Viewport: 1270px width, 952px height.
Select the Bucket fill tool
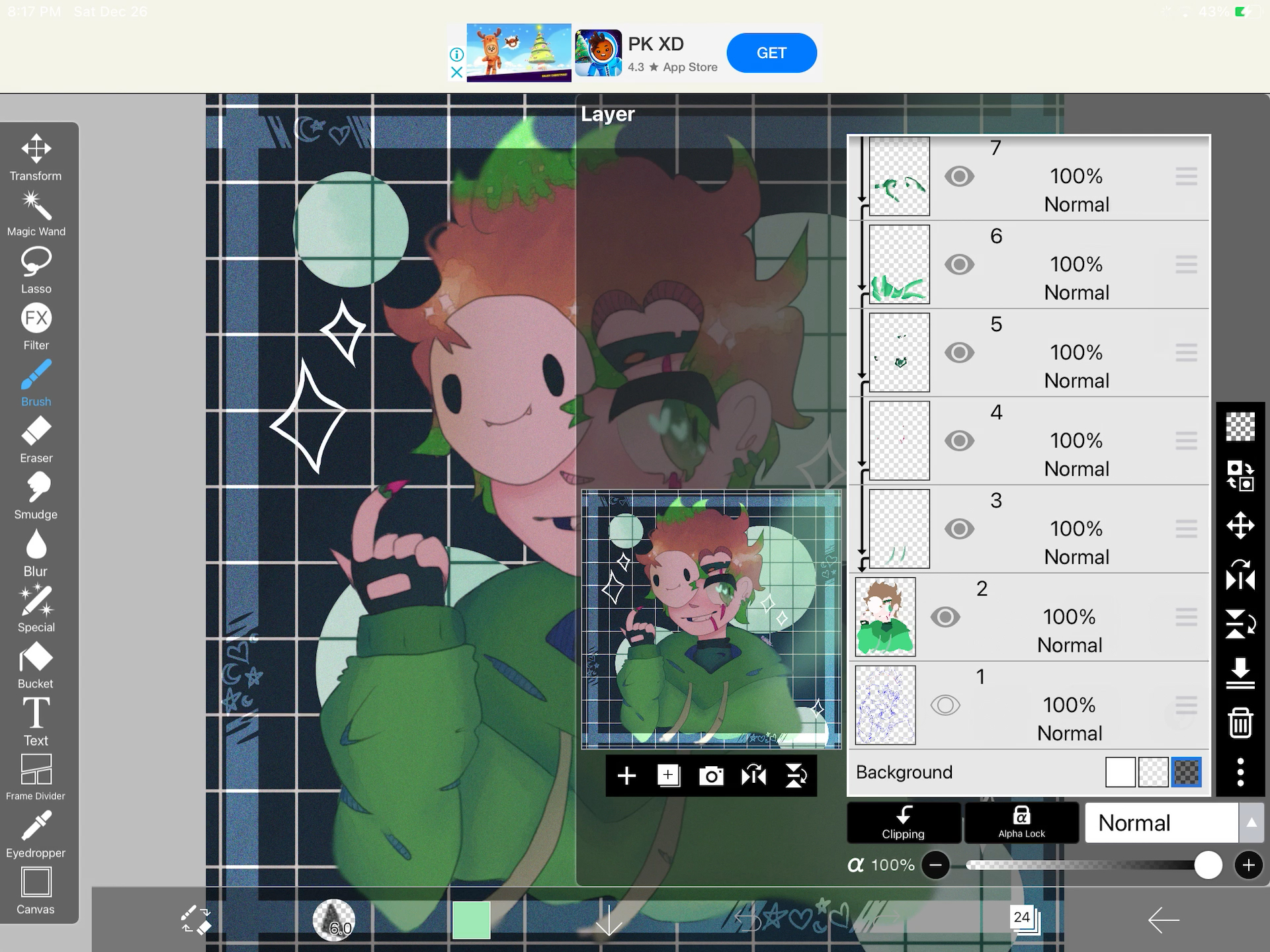(x=36, y=665)
